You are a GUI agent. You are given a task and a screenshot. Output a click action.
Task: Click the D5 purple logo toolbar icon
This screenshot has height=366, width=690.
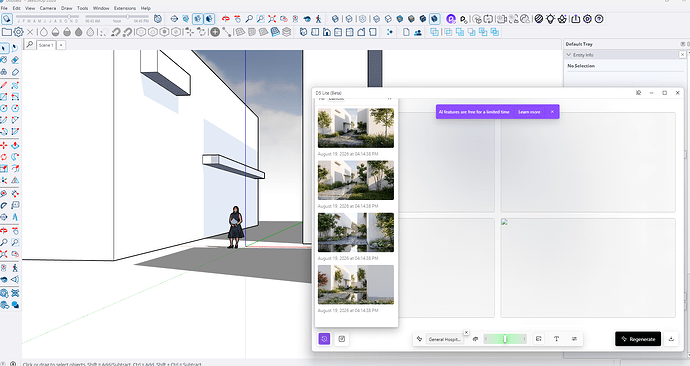pos(451,19)
